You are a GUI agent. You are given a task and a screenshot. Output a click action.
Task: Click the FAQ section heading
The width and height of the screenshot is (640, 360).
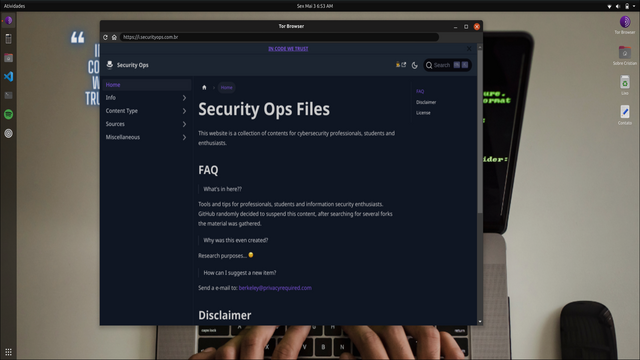point(208,170)
